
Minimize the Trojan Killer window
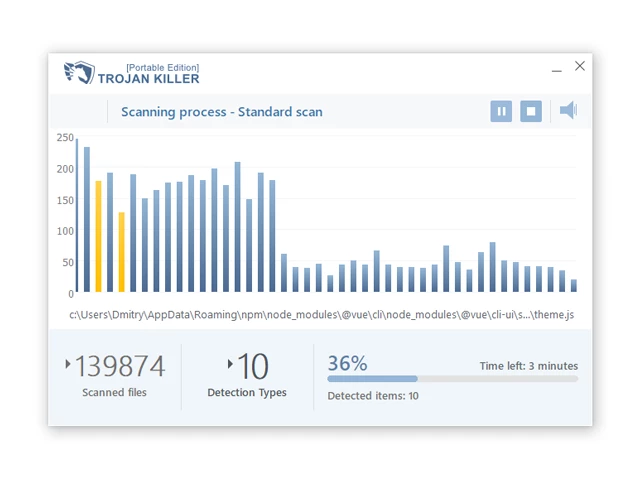pyautogui.click(x=556, y=69)
